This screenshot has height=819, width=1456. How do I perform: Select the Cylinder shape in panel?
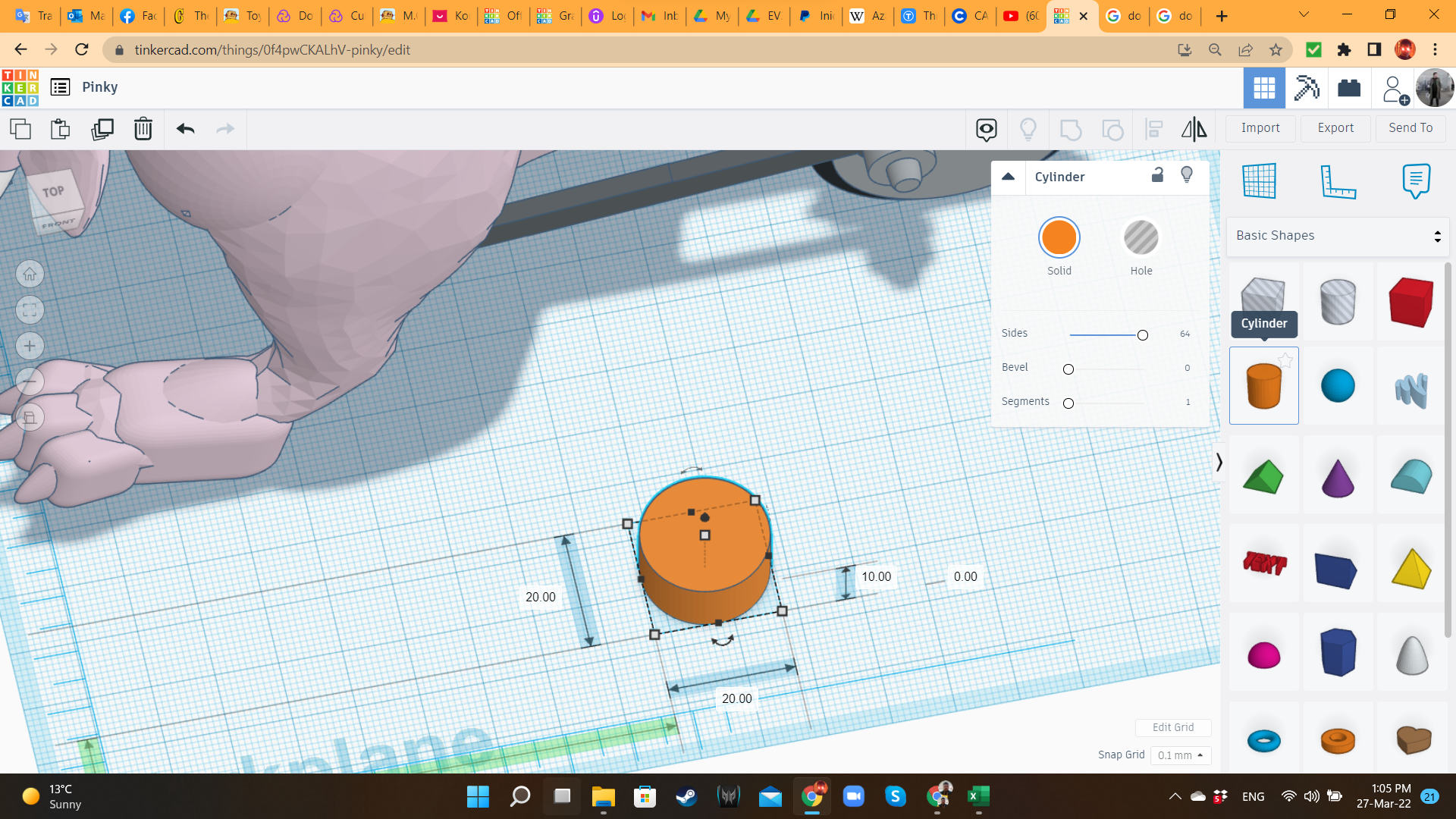point(1264,385)
